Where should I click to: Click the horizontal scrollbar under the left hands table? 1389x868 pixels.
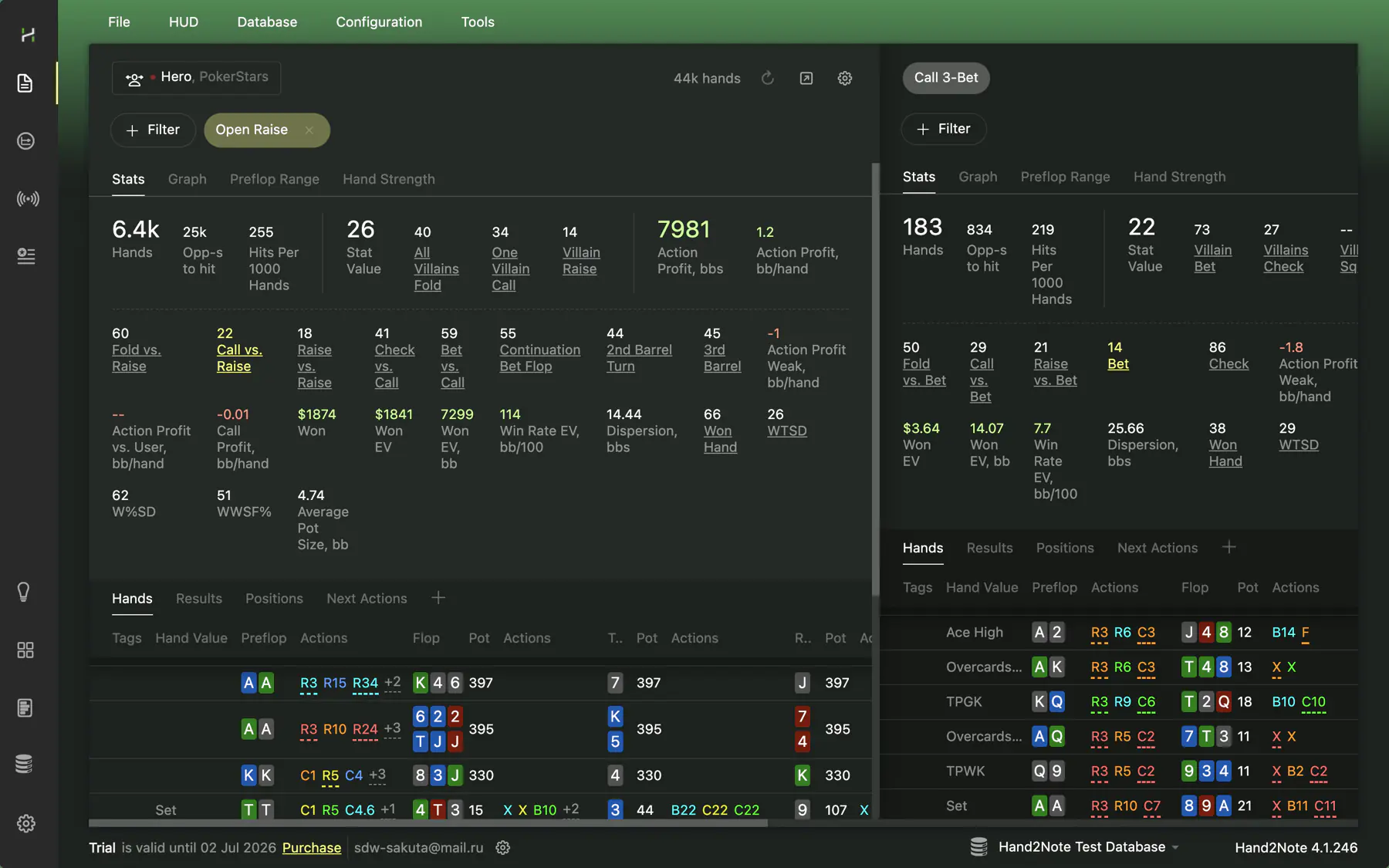click(428, 822)
